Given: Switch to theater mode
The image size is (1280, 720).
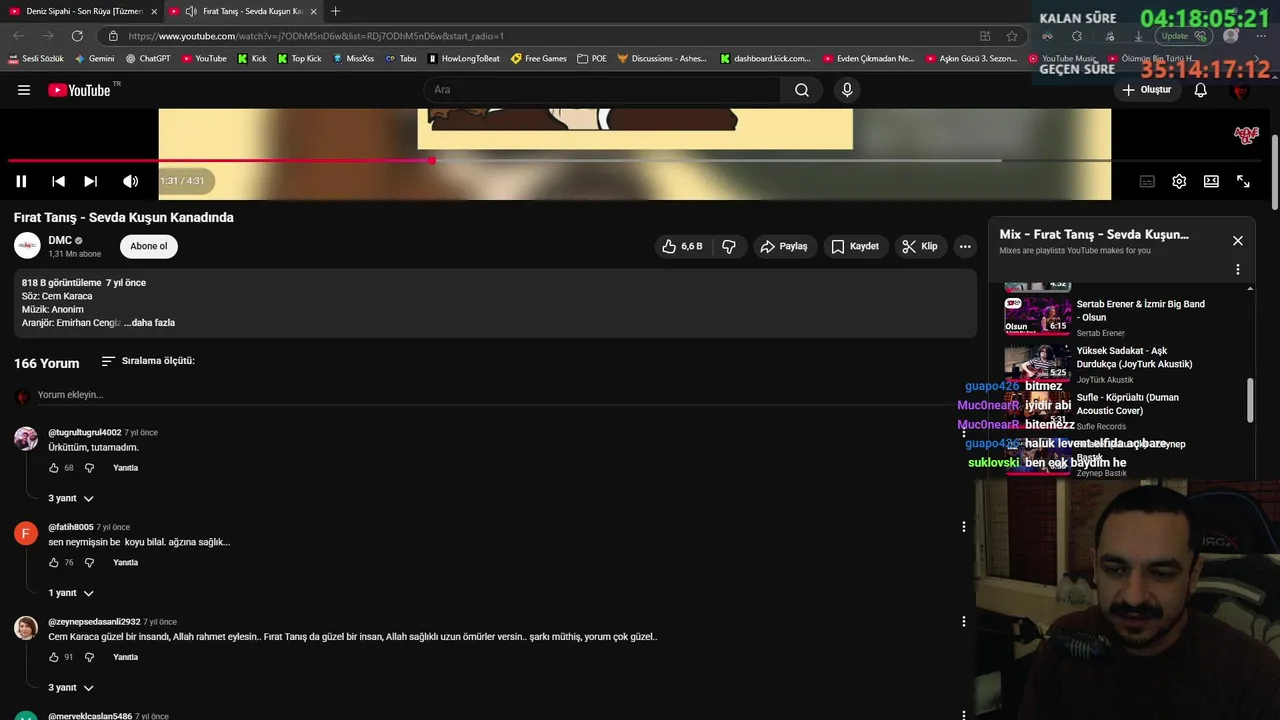Looking at the screenshot, I should coord(1211,181).
